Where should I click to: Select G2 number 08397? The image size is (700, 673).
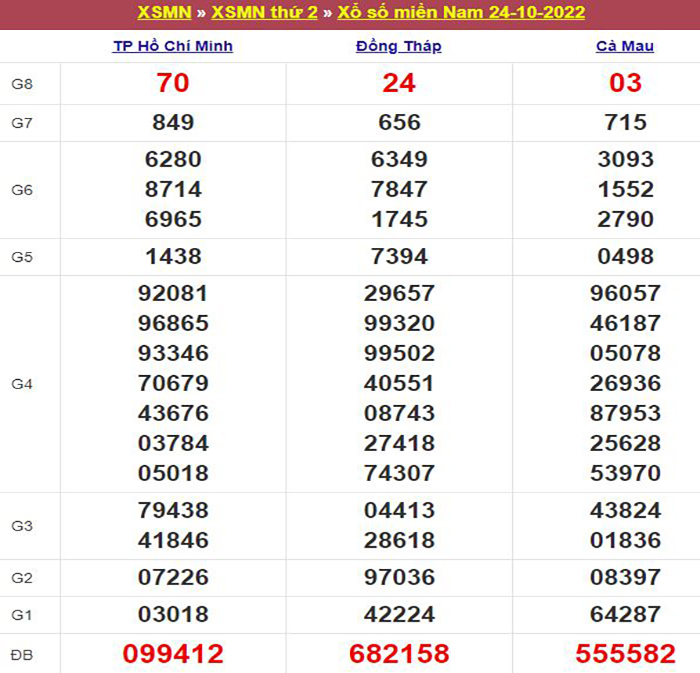(625, 577)
